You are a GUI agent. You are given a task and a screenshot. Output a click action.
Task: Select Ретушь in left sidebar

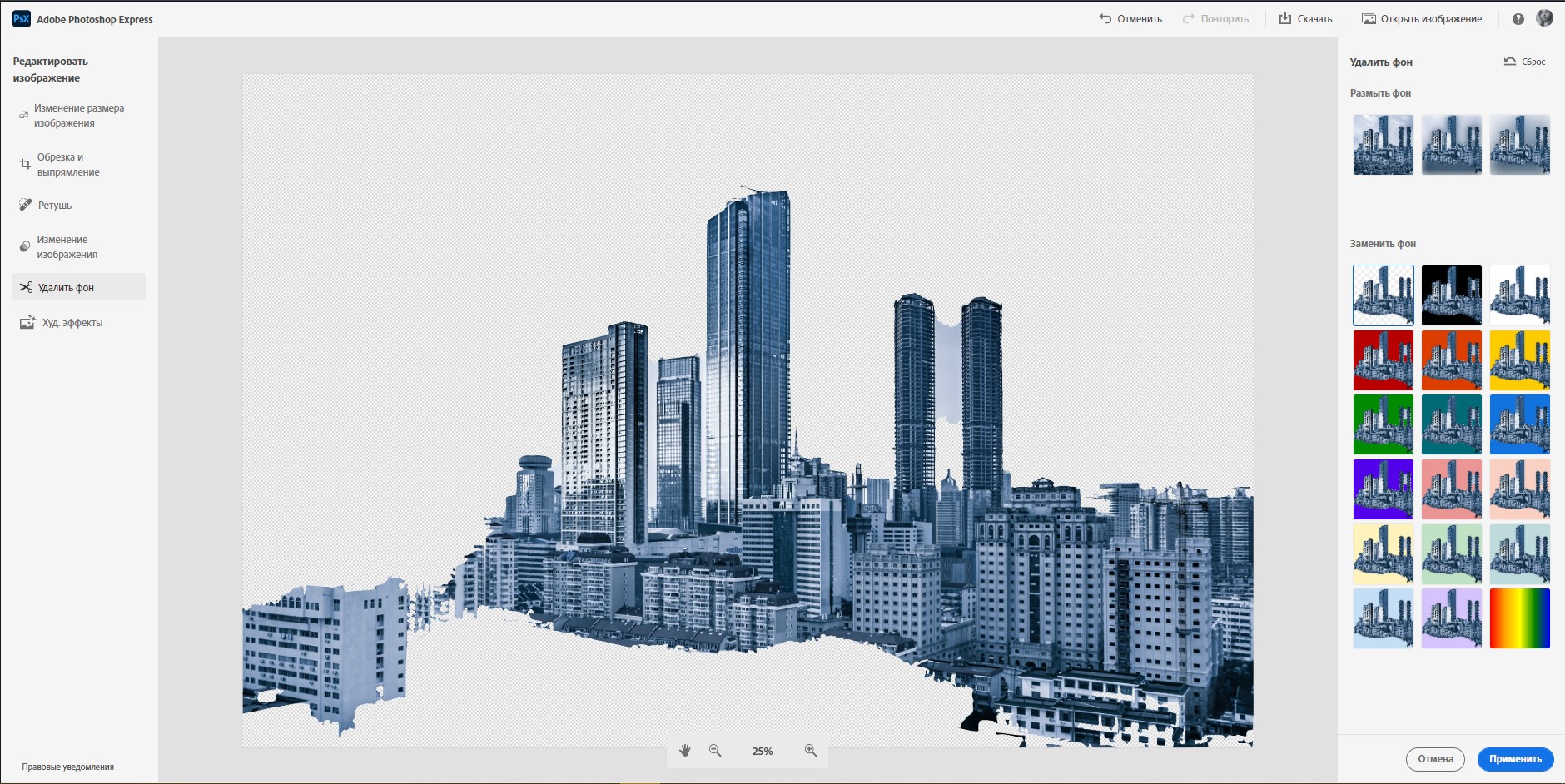55,206
